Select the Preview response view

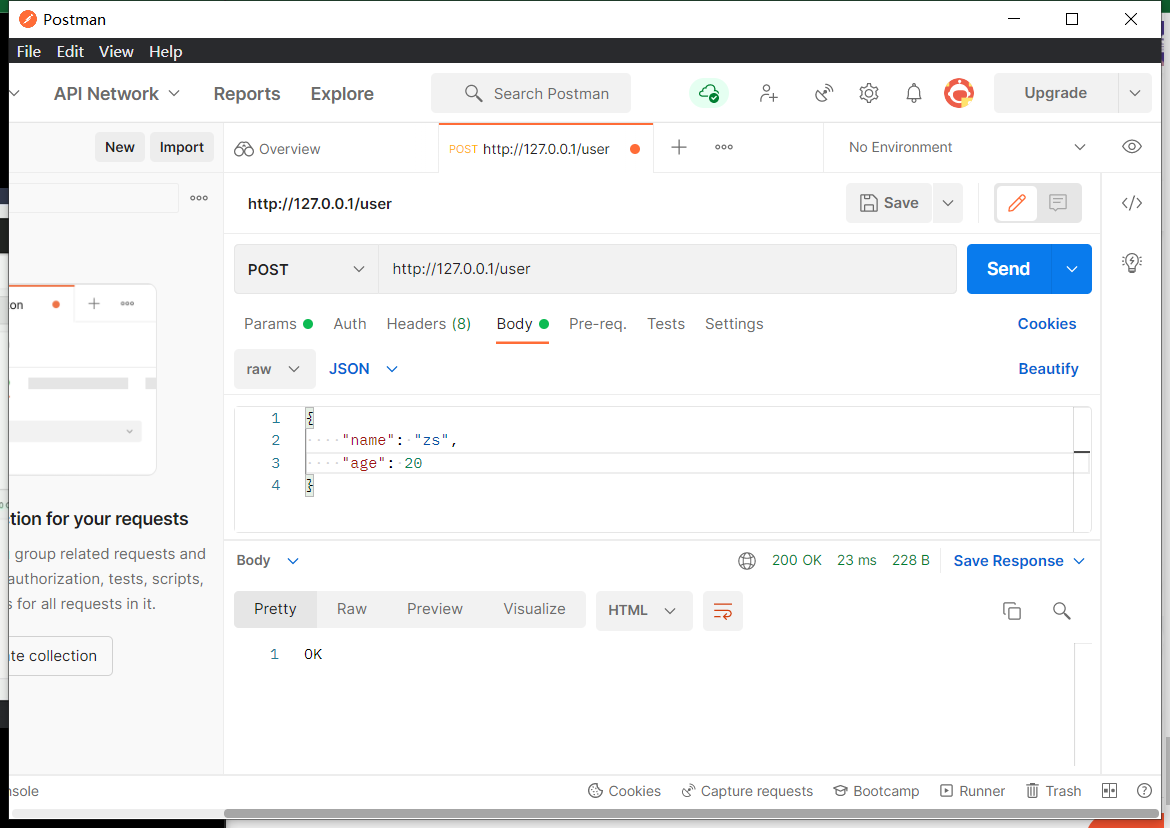tap(434, 609)
